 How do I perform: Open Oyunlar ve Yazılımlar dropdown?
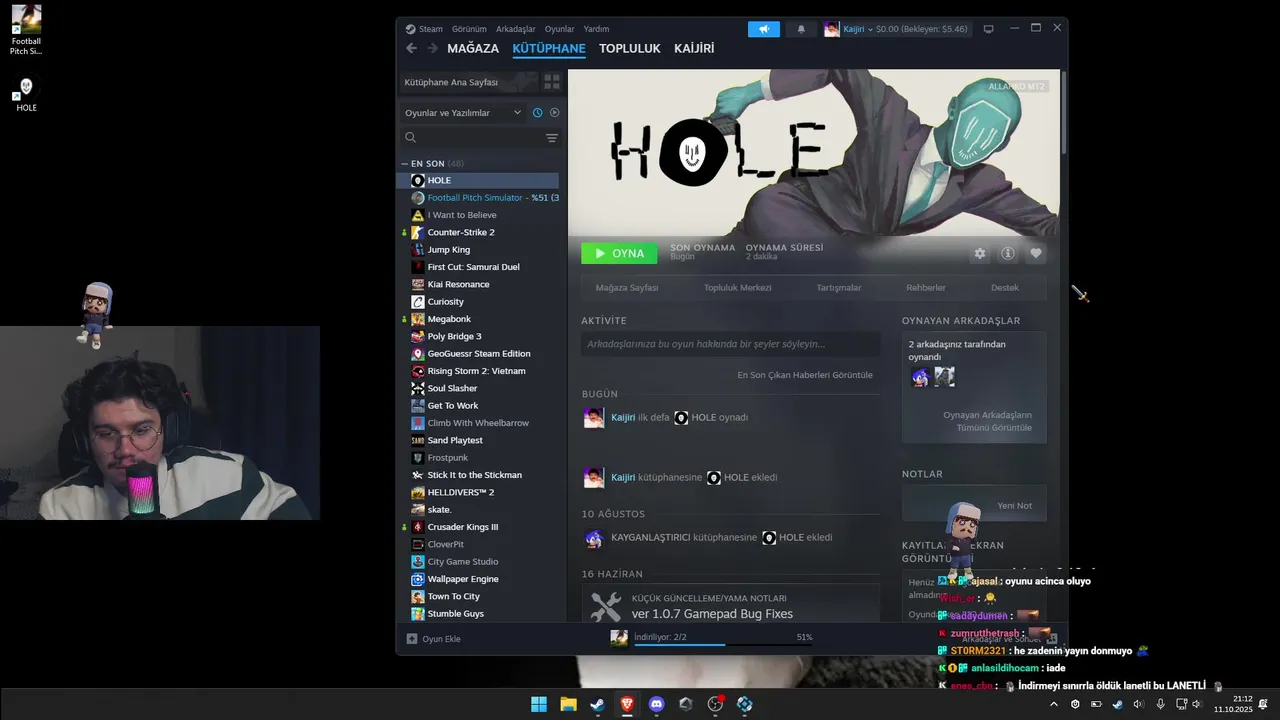pos(463,113)
